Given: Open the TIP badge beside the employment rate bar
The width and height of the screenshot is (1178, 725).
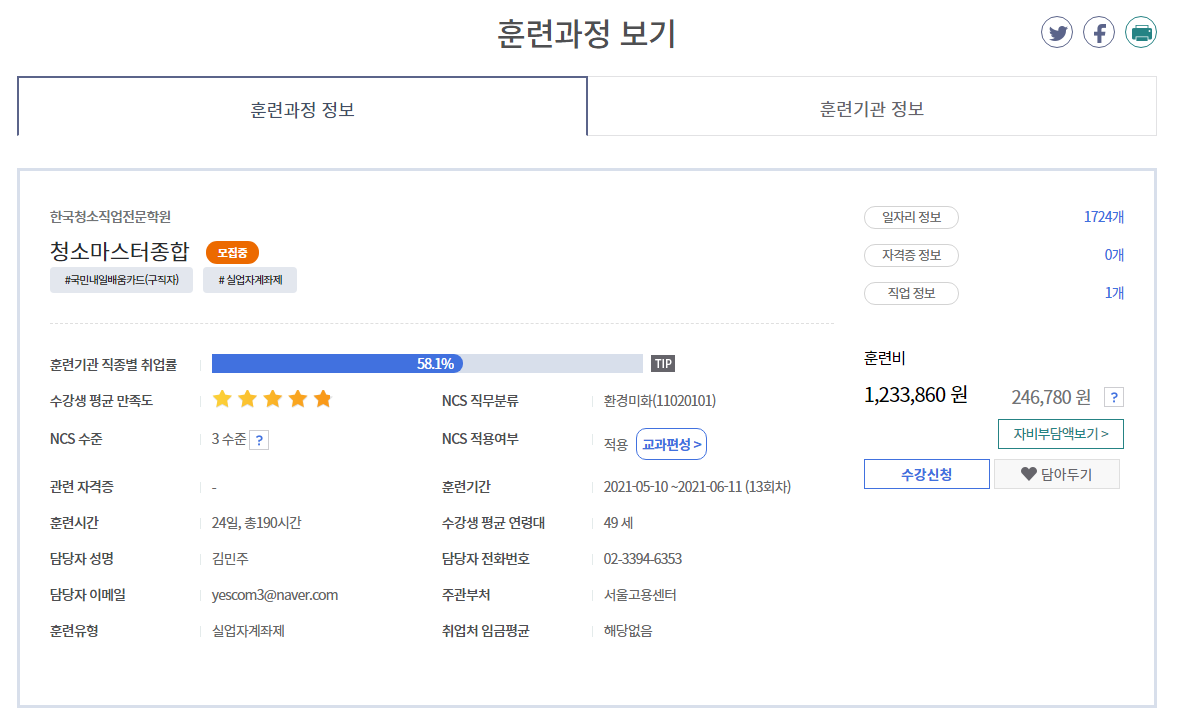Looking at the screenshot, I should 663,364.
